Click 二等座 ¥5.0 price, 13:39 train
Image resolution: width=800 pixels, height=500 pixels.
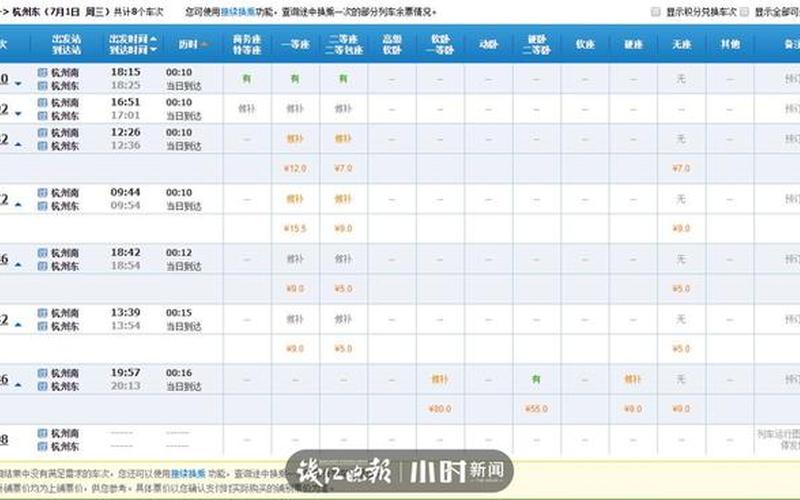pyautogui.click(x=343, y=349)
